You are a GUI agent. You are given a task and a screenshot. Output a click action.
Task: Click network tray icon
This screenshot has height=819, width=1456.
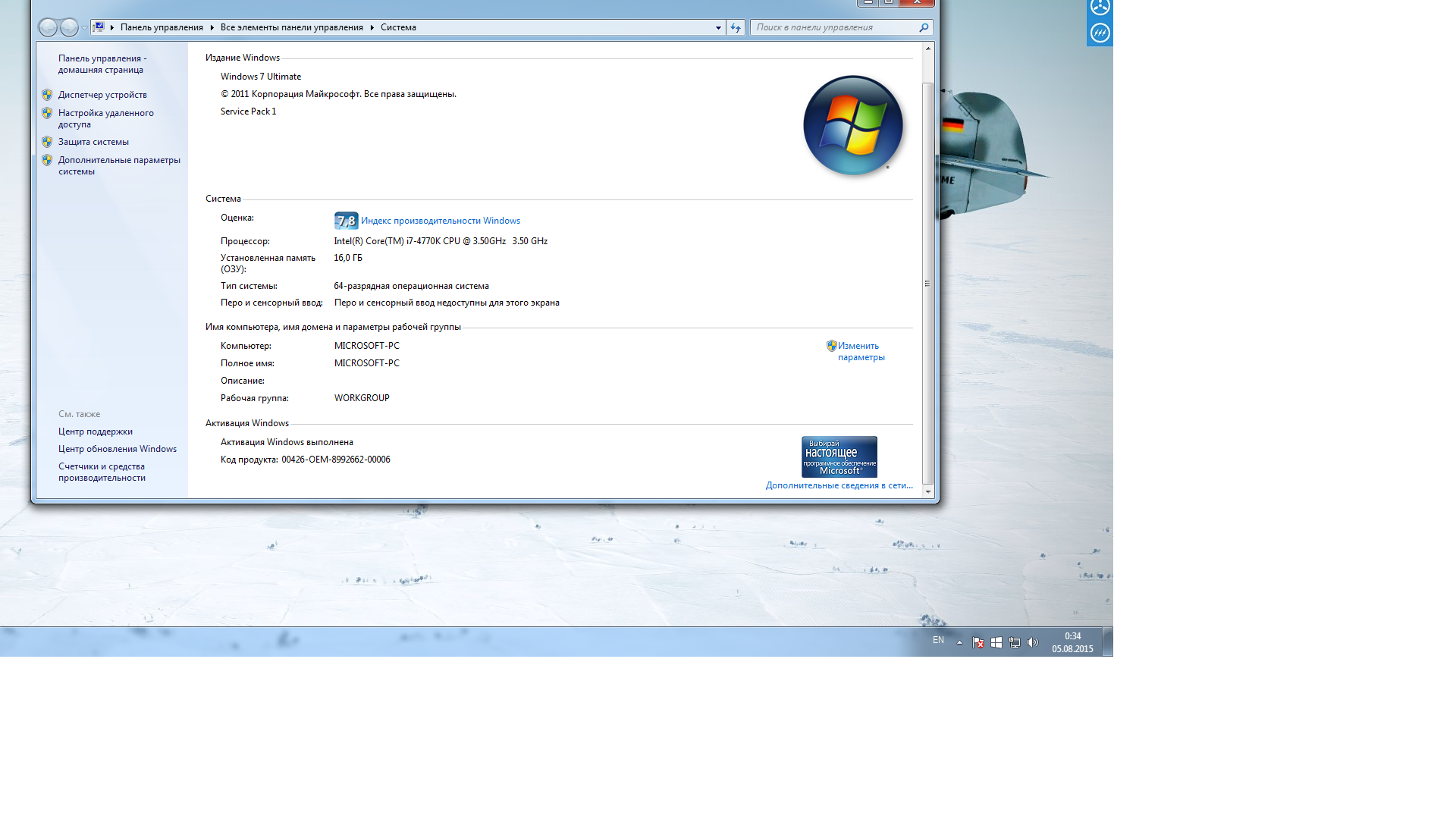[1015, 642]
